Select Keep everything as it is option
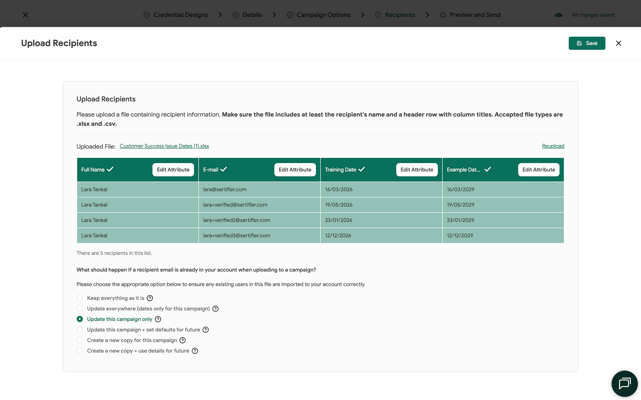Viewport: 641px width, 400px height. click(80, 298)
